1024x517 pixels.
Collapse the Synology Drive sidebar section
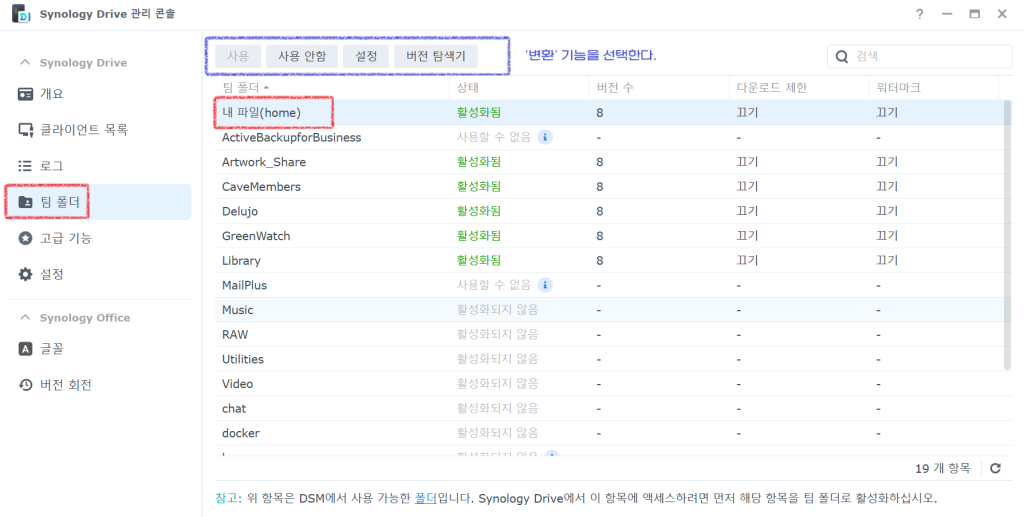pos(25,63)
